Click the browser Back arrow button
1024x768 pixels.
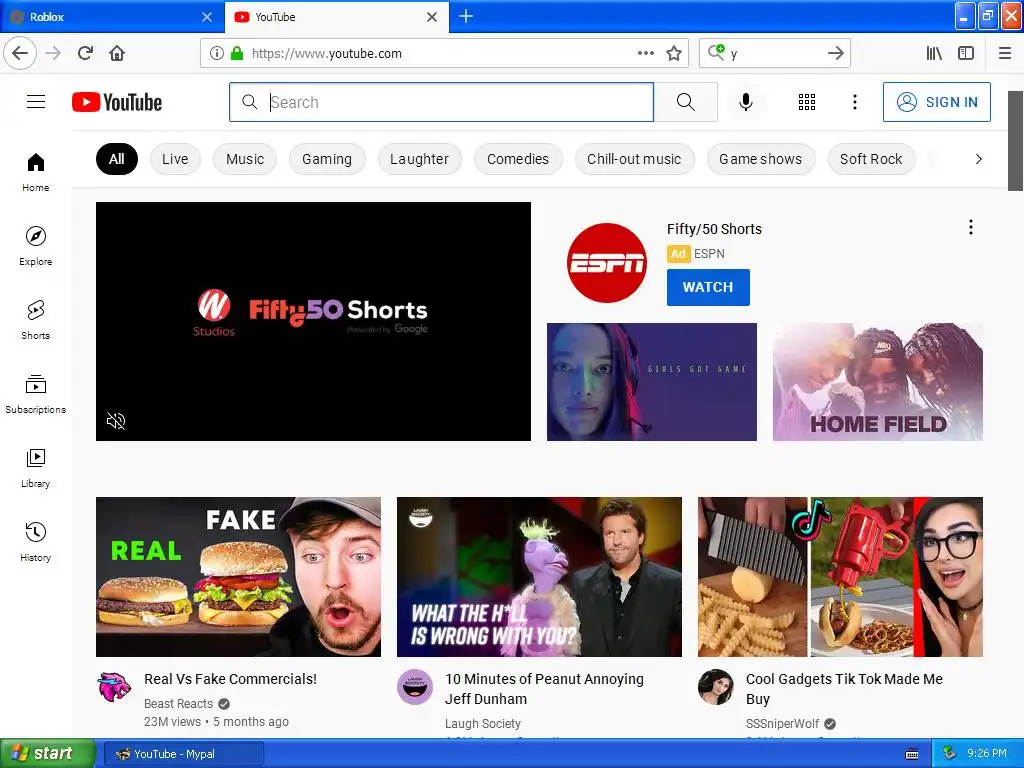point(20,53)
